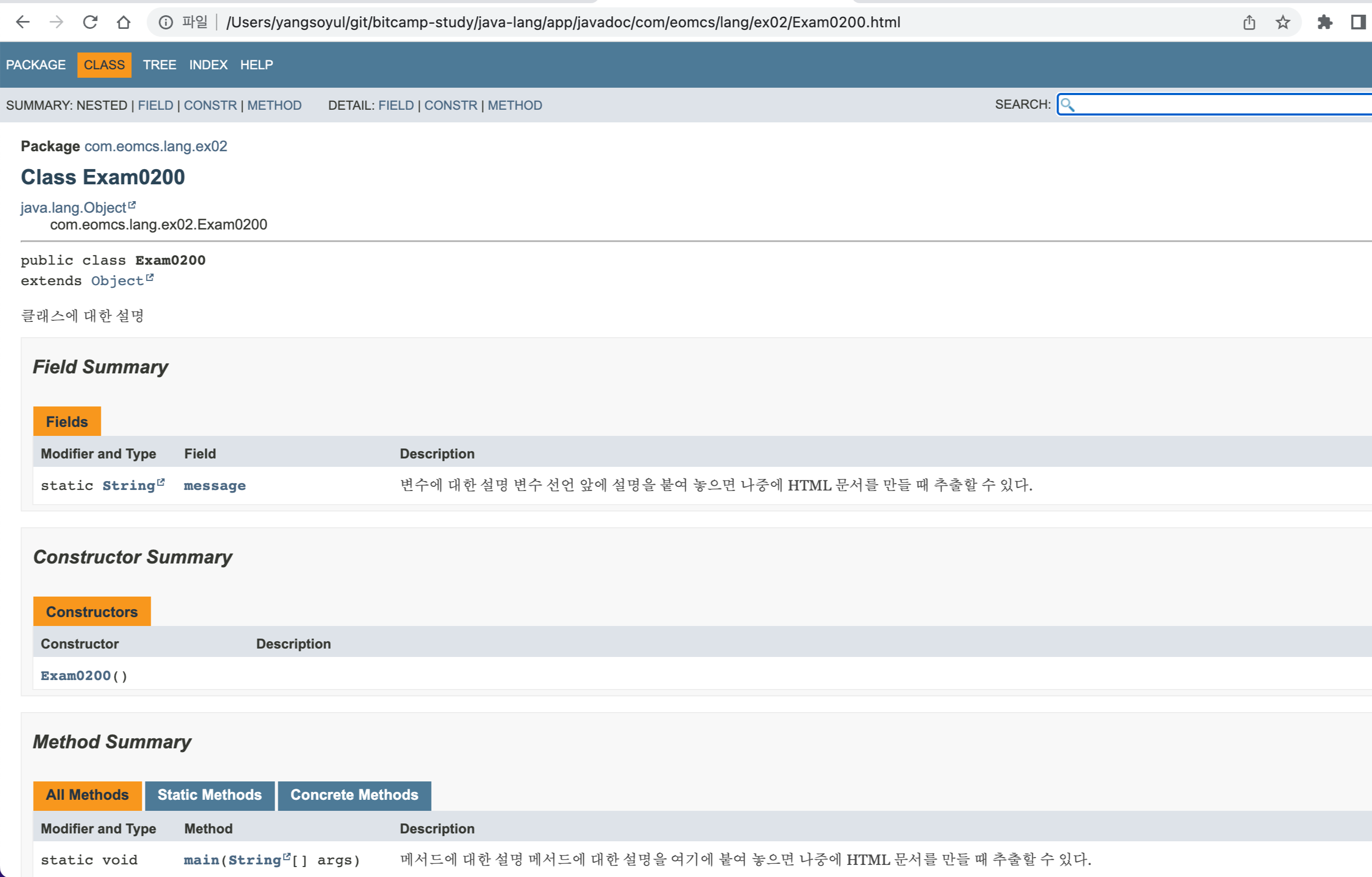This screenshot has width=1372, height=877.
Task: Click 'public class Exam0200' declaration
Action: click(113, 260)
